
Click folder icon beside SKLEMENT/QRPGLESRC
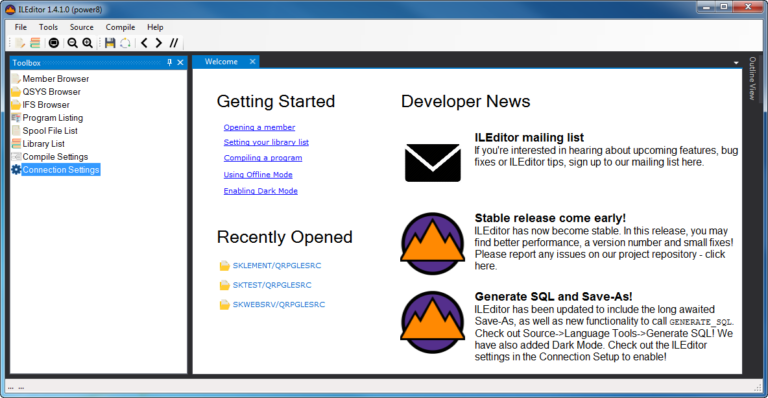(224, 266)
